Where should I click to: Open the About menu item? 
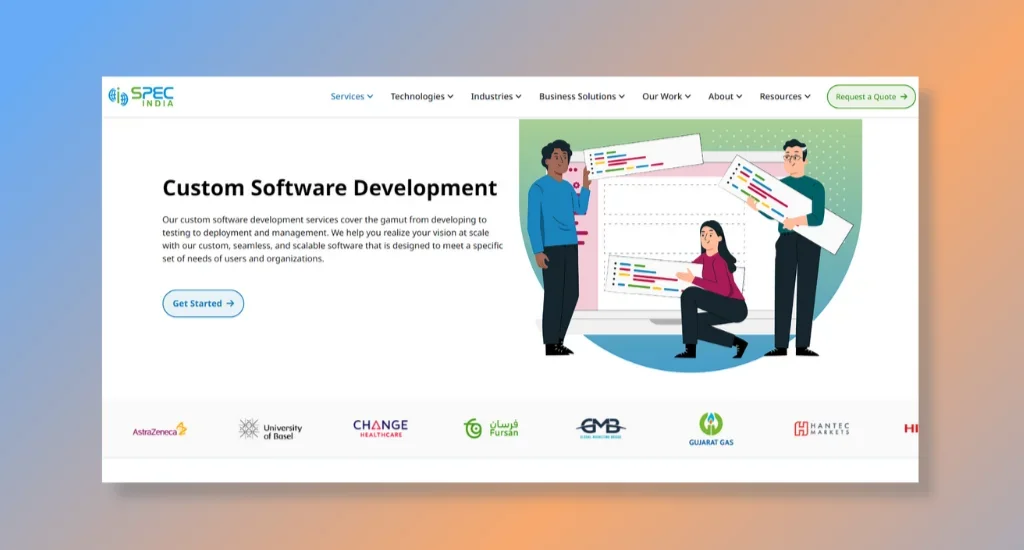725,97
